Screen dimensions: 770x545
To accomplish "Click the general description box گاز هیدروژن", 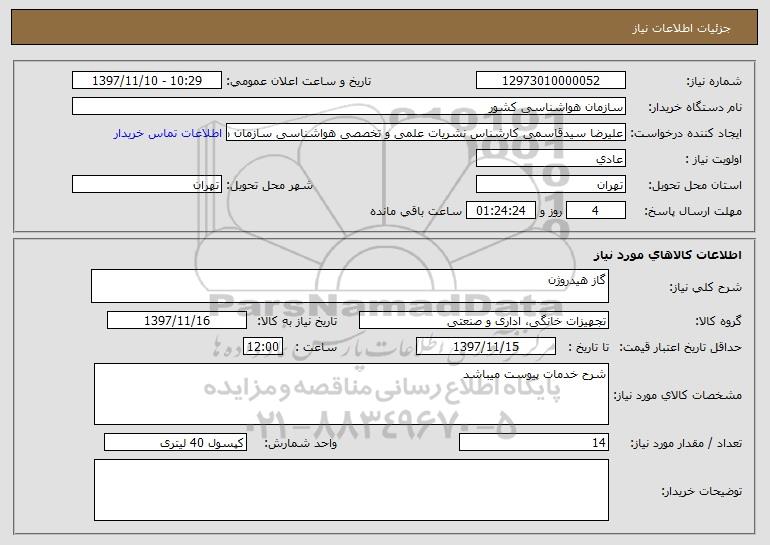I will [350, 286].
